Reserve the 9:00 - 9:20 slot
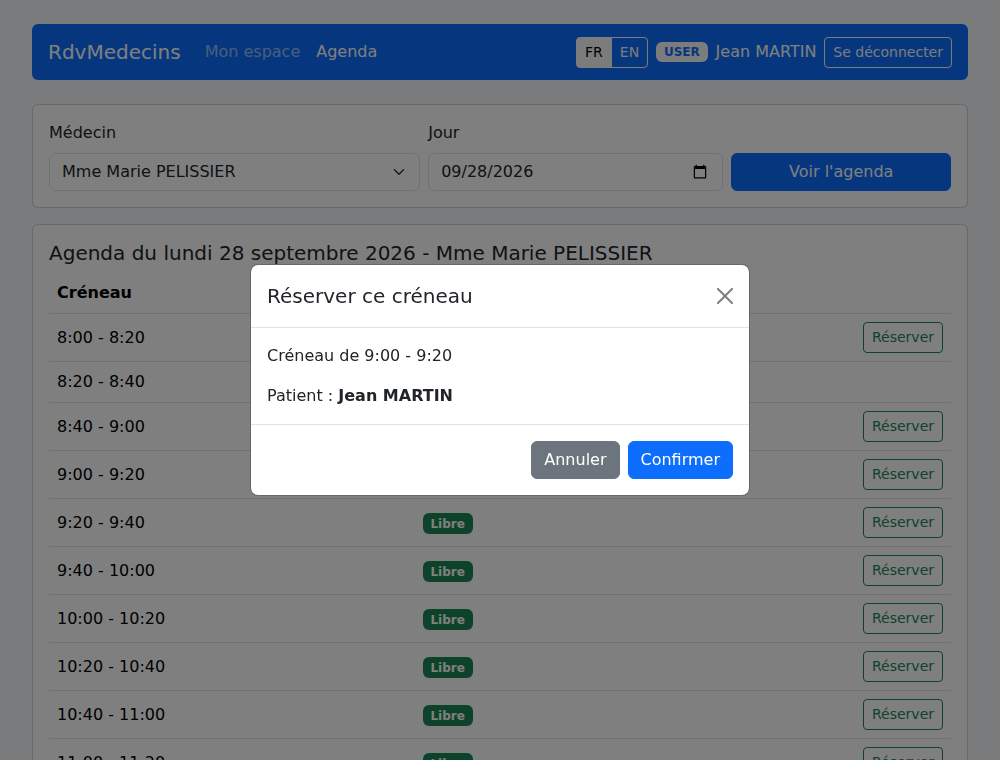The image size is (1000, 760). pyautogui.click(x=902, y=474)
